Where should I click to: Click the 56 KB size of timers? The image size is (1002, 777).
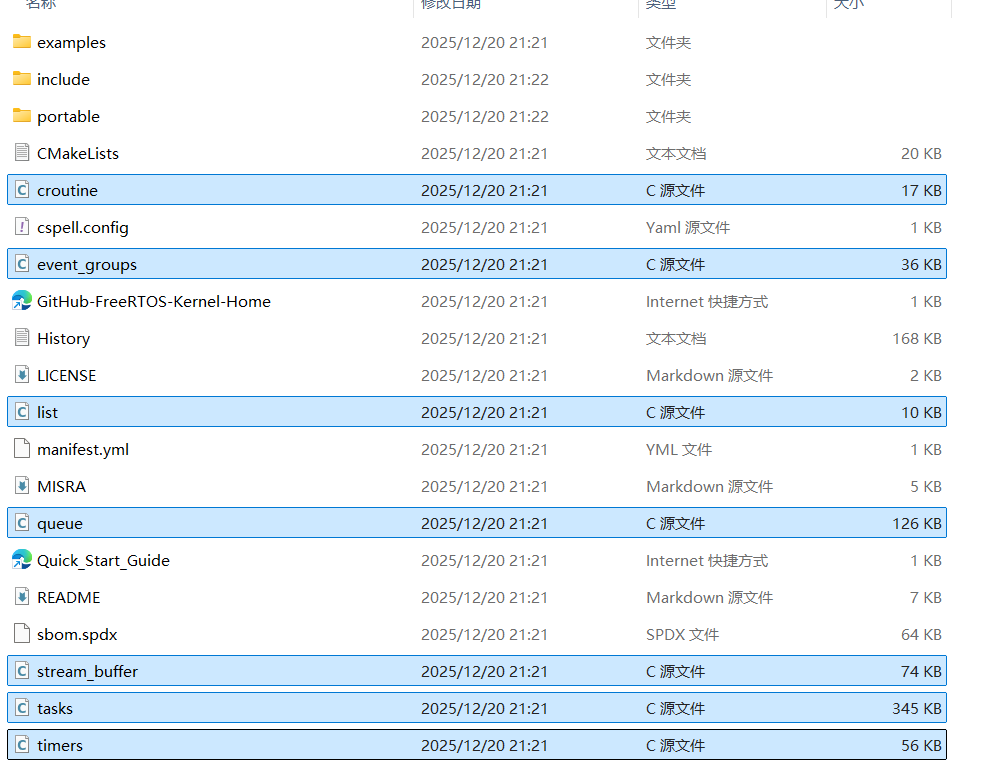pyautogui.click(x=921, y=746)
